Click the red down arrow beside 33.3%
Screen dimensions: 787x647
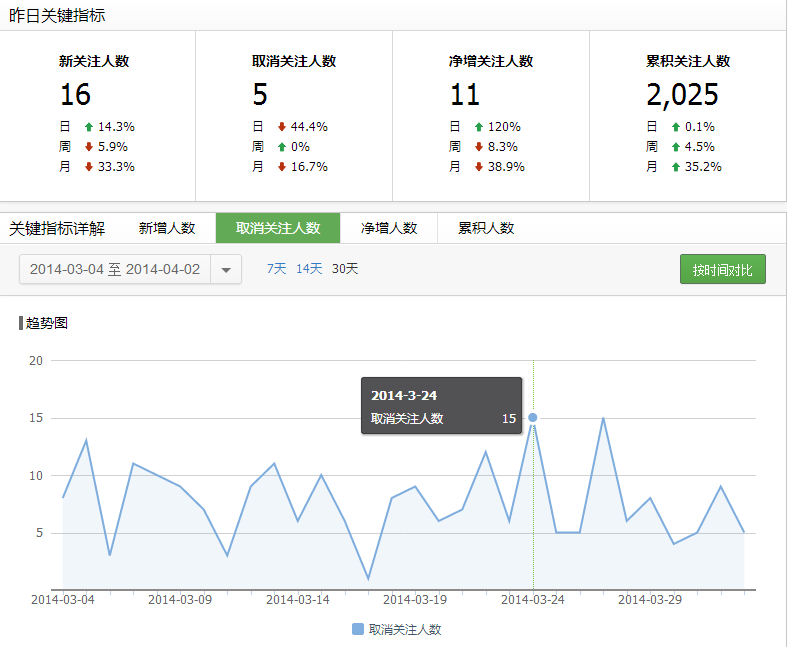(x=89, y=167)
